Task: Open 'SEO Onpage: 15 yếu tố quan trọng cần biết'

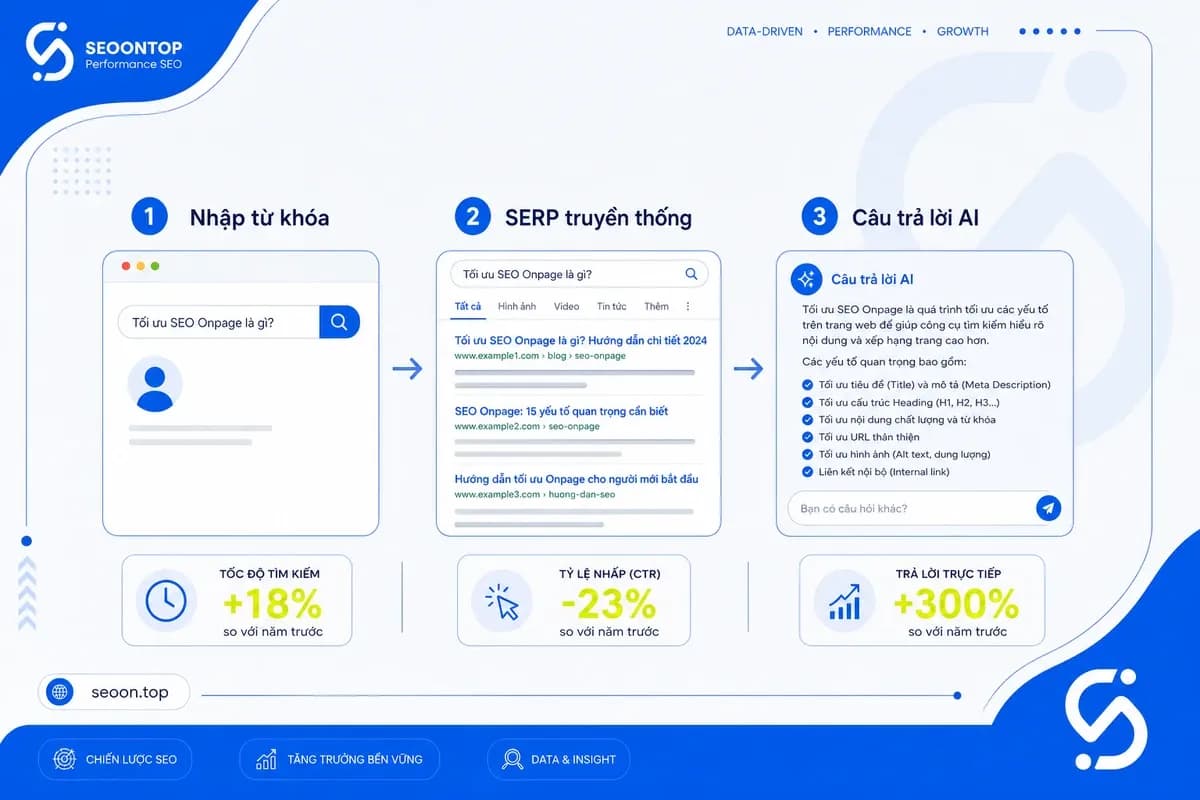Action: point(561,411)
